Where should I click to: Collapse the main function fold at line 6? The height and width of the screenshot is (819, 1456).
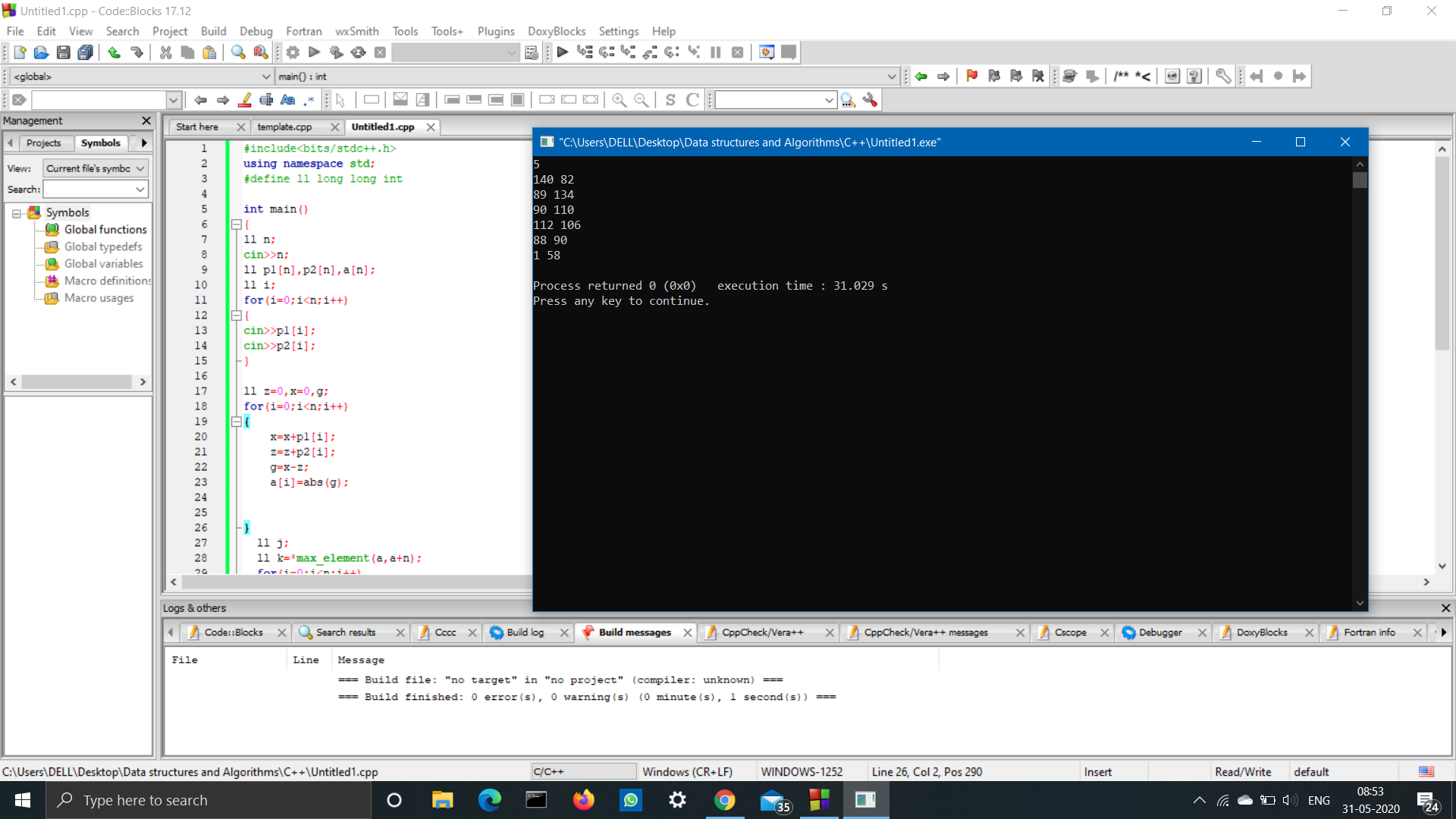(236, 224)
